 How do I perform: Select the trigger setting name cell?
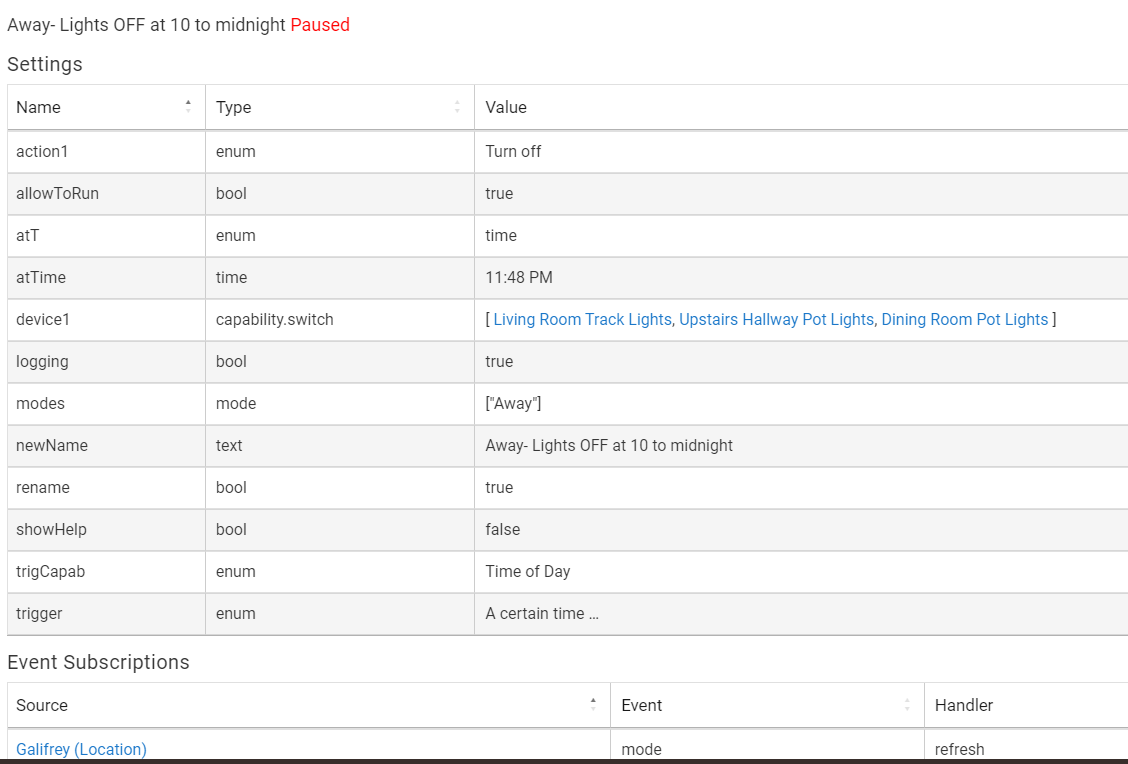(39, 613)
